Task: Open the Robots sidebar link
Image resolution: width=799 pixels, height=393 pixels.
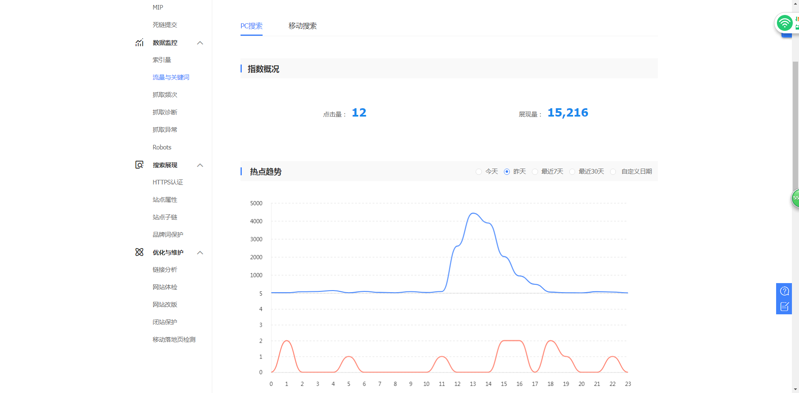Action: [x=162, y=147]
